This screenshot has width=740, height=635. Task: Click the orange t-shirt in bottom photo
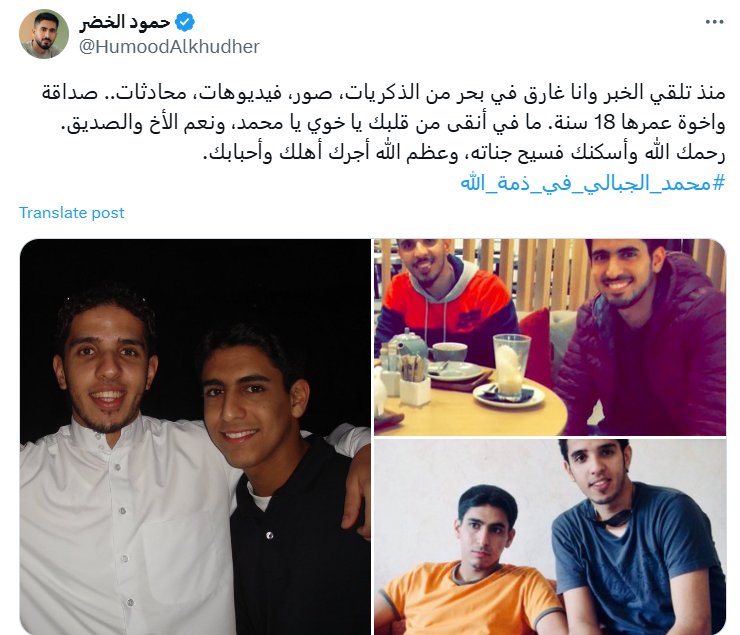click(x=467, y=599)
